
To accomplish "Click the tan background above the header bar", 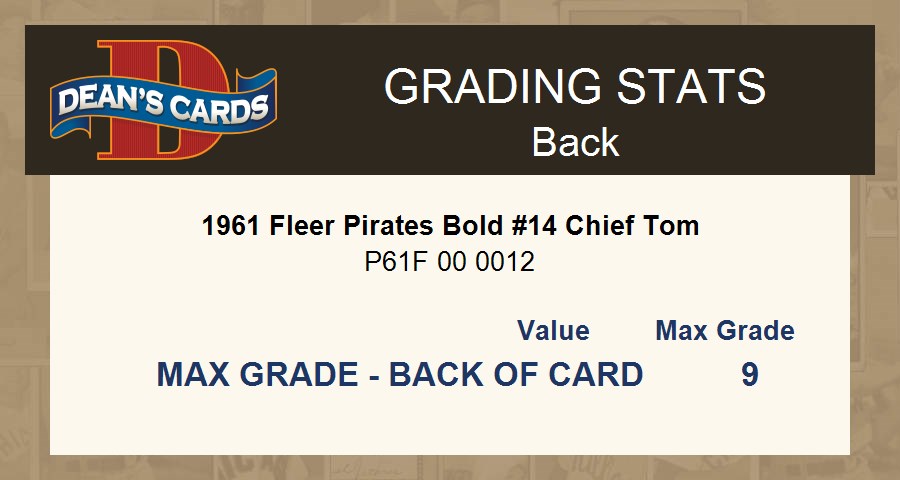I will pyautogui.click(x=450, y=12).
